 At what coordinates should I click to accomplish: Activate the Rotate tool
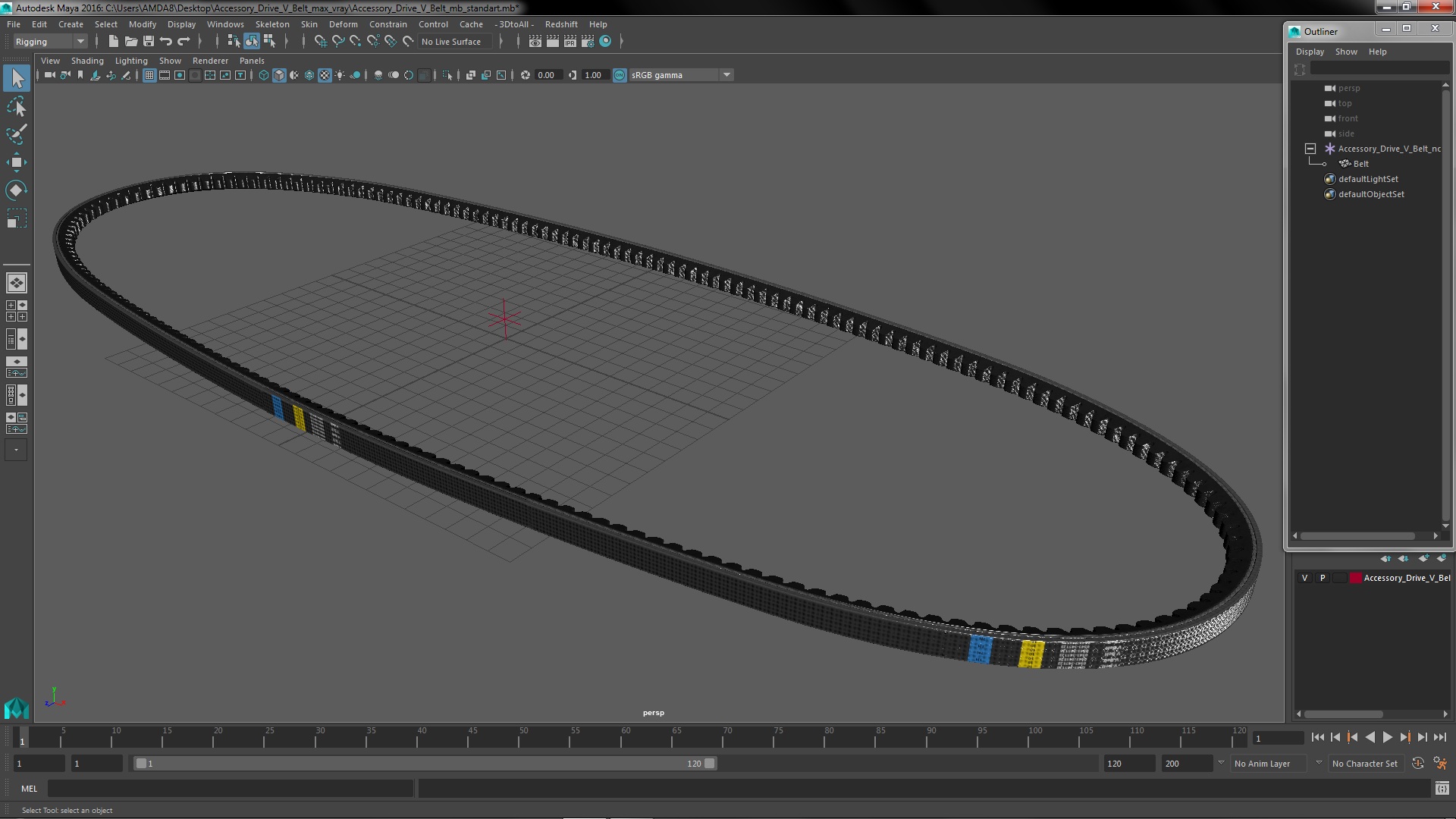[x=16, y=190]
